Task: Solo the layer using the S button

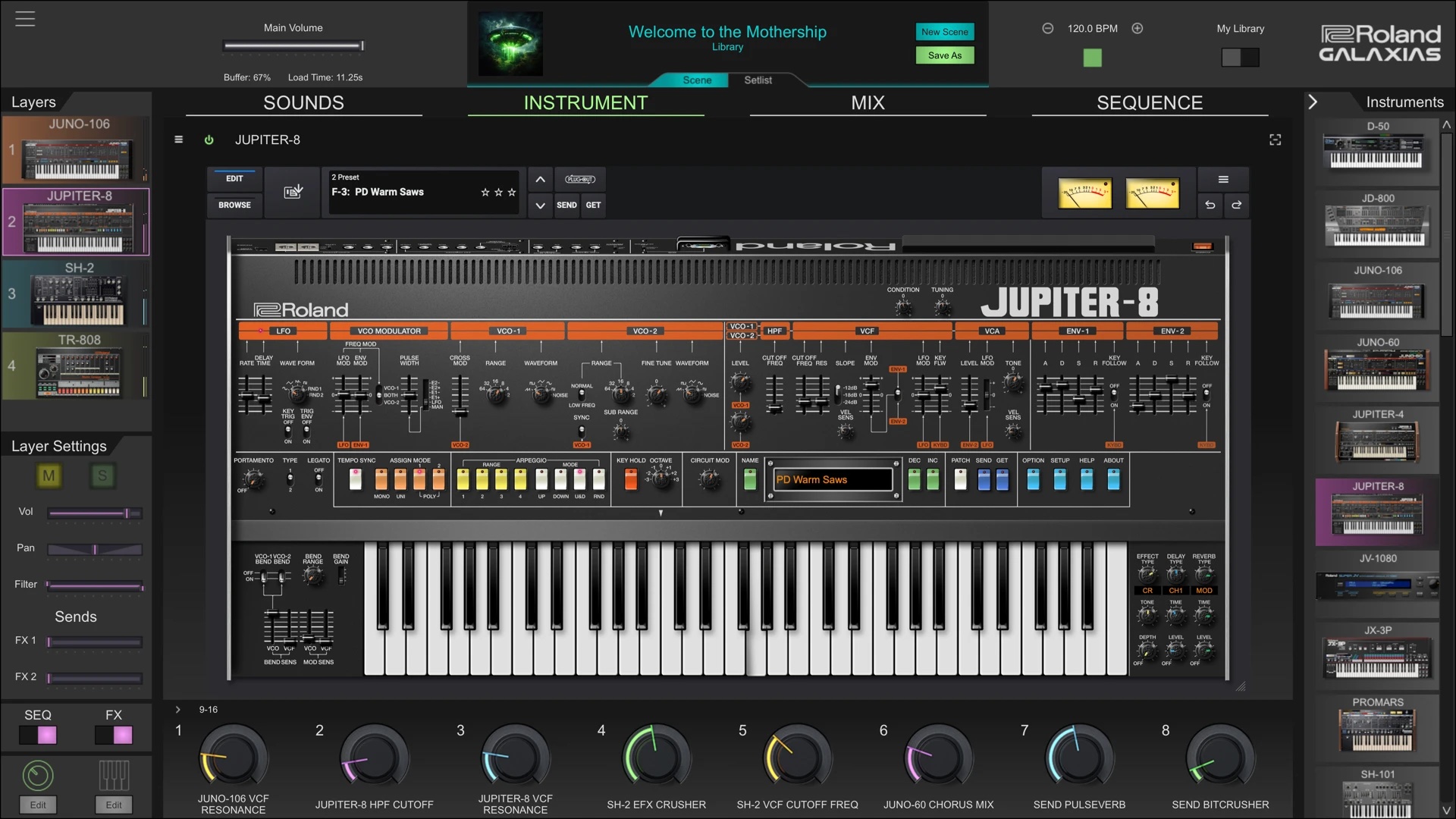Action: pyautogui.click(x=102, y=476)
